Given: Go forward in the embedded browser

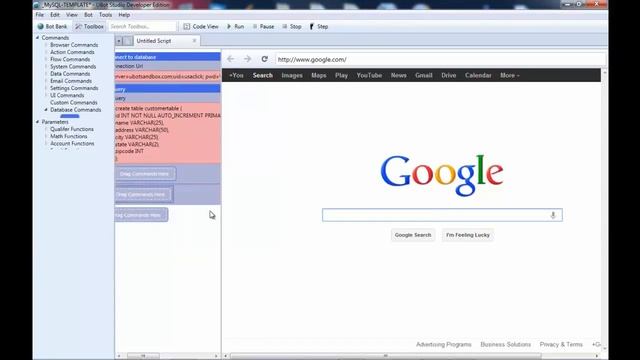Looking at the screenshot, I should click(247, 59).
